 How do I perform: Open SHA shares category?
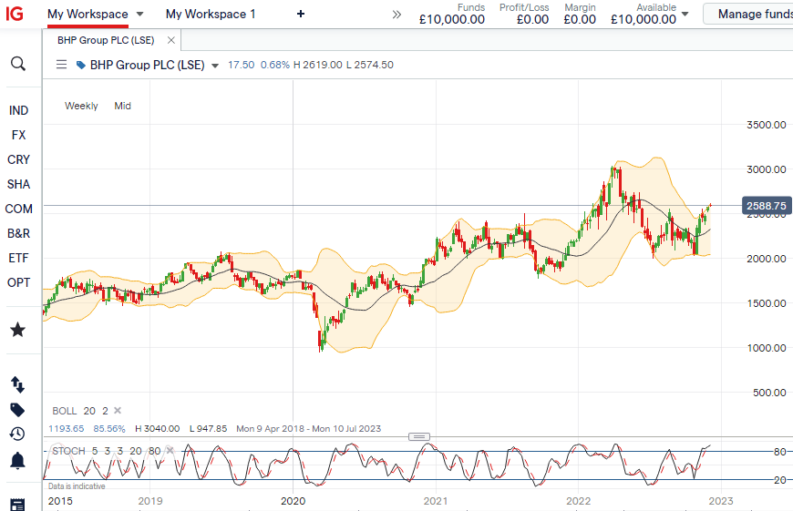[18, 184]
